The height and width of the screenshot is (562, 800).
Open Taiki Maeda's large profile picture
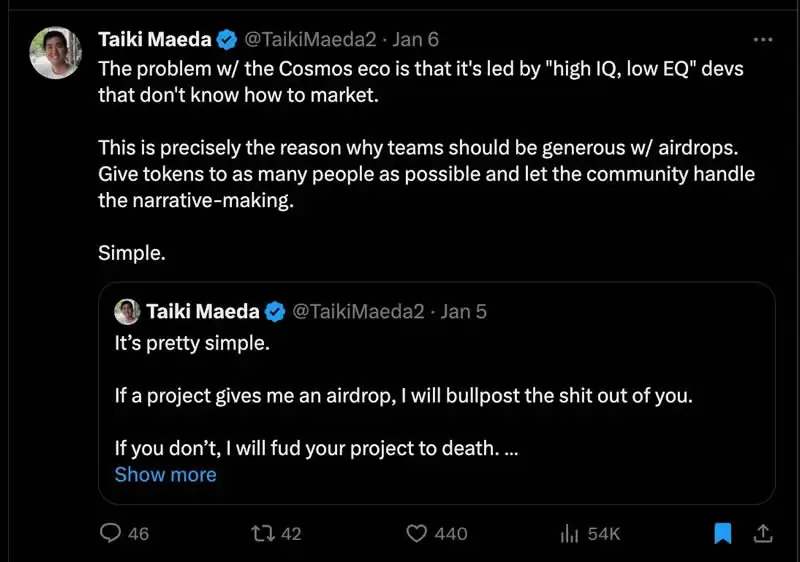tap(56, 53)
